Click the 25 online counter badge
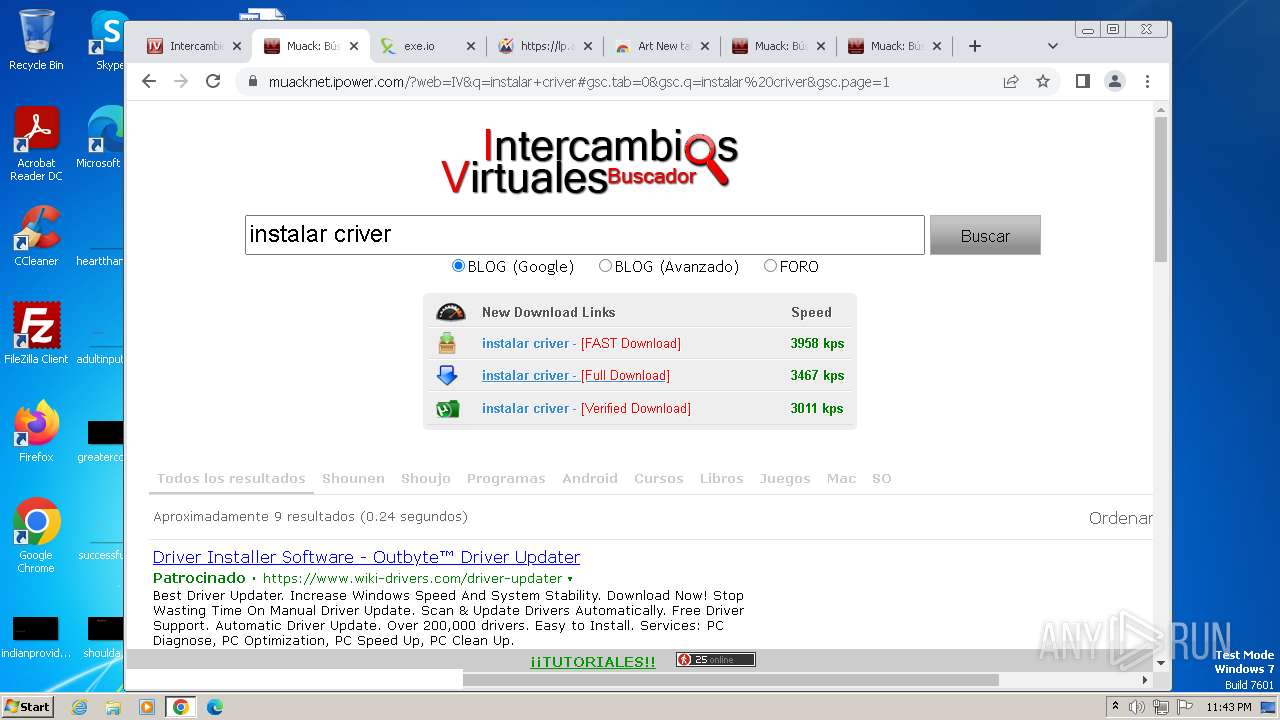The width and height of the screenshot is (1280, 720). coord(716,660)
